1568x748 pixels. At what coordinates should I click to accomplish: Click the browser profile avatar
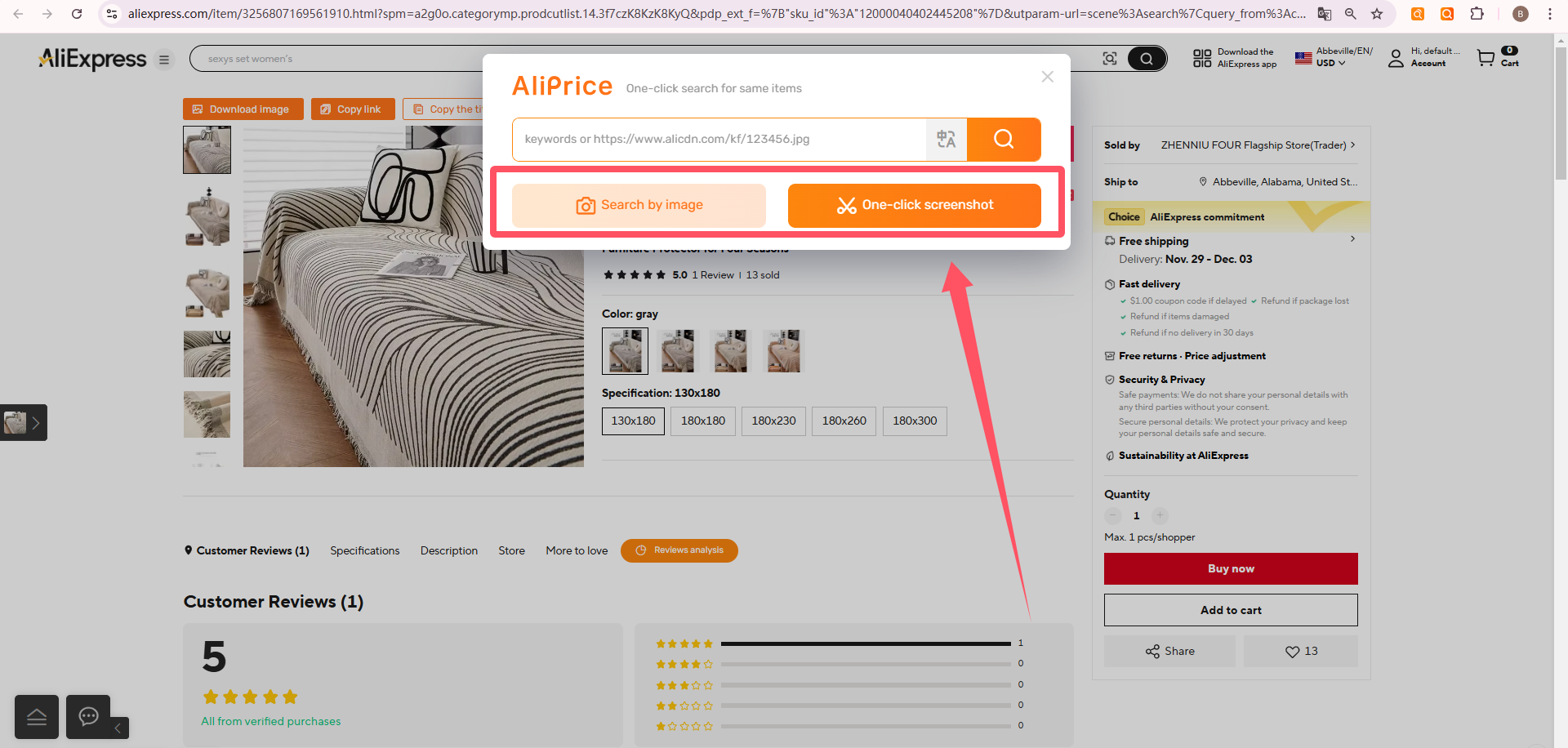(x=1521, y=14)
